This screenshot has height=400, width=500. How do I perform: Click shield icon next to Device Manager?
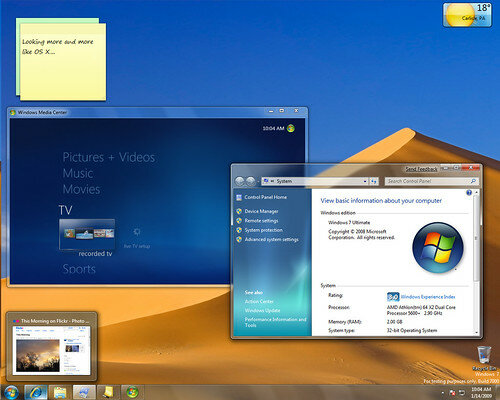pos(239,211)
